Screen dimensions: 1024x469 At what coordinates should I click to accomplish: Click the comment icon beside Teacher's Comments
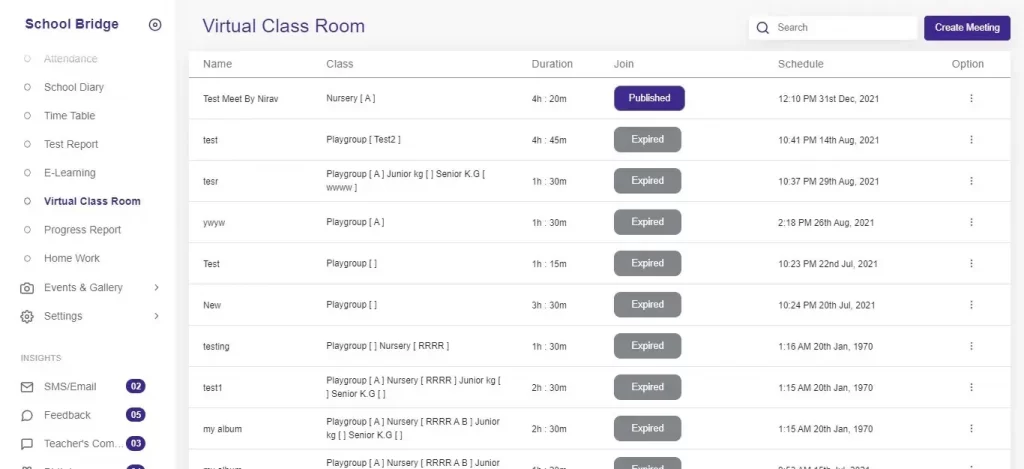tap(27, 444)
